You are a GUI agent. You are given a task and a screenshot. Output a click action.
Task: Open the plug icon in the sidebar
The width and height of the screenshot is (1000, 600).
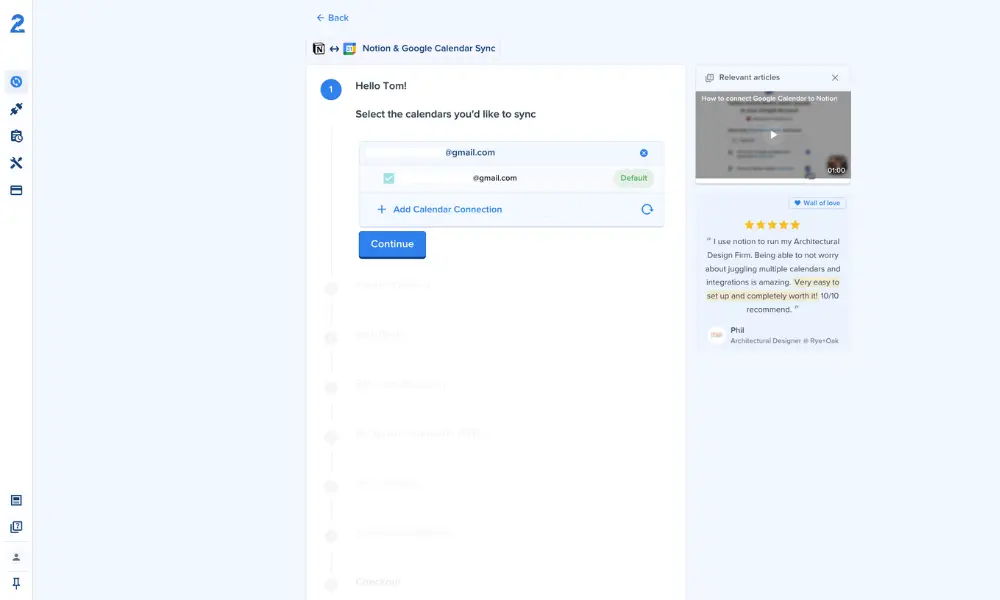click(16, 109)
